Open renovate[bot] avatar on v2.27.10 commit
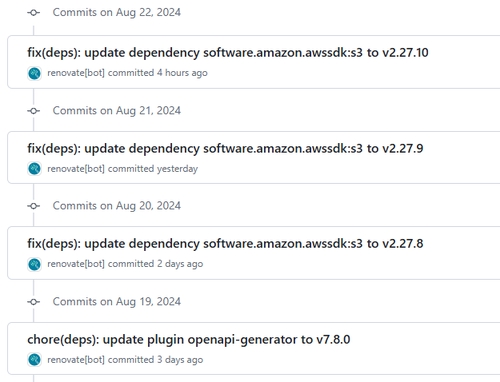This screenshot has height=382, width=500. [34, 73]
